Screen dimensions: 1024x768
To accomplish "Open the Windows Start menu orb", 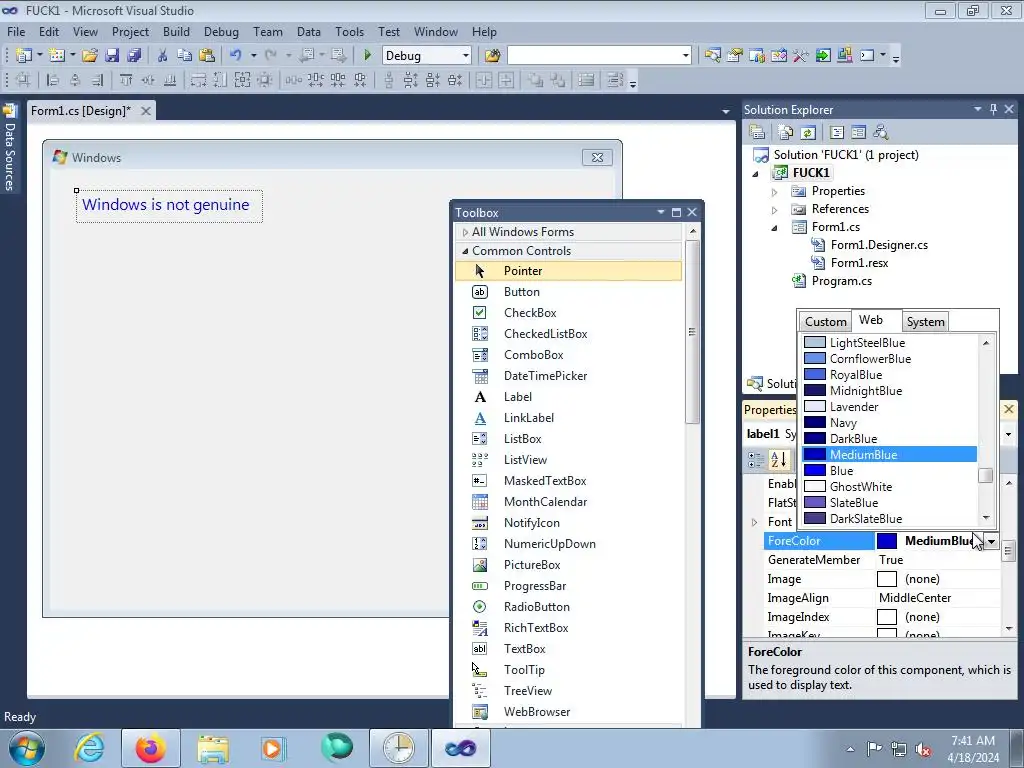I will pyautogui.click(x=27, y=748).
